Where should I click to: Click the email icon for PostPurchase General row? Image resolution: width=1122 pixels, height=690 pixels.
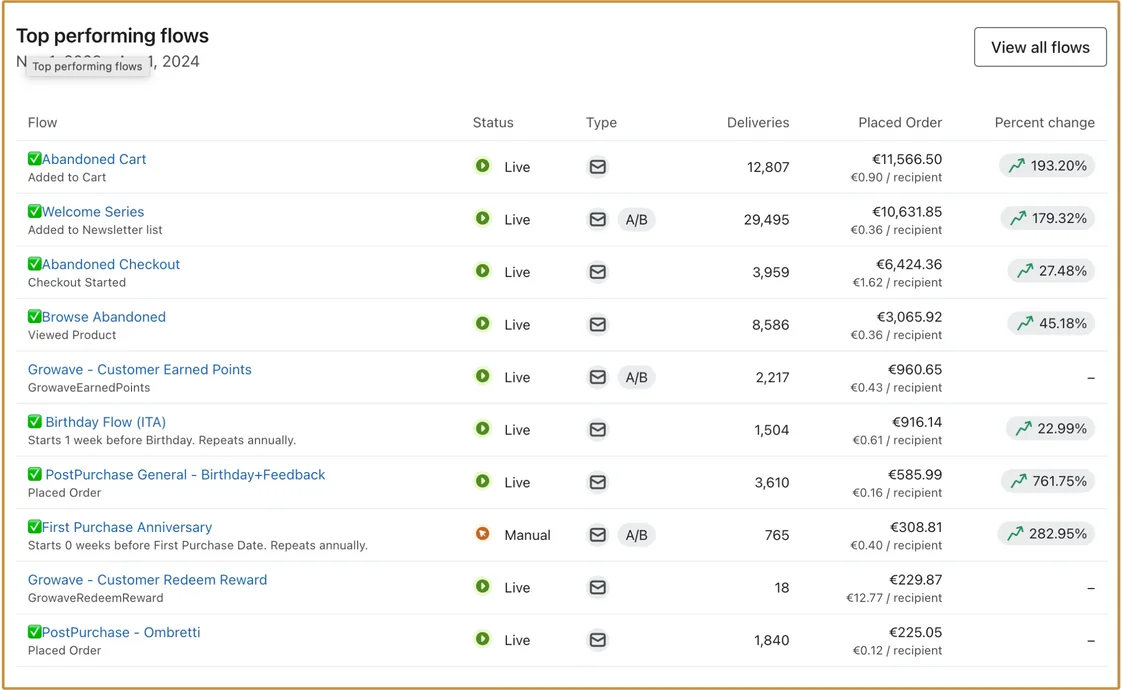(x=597, y=482)
